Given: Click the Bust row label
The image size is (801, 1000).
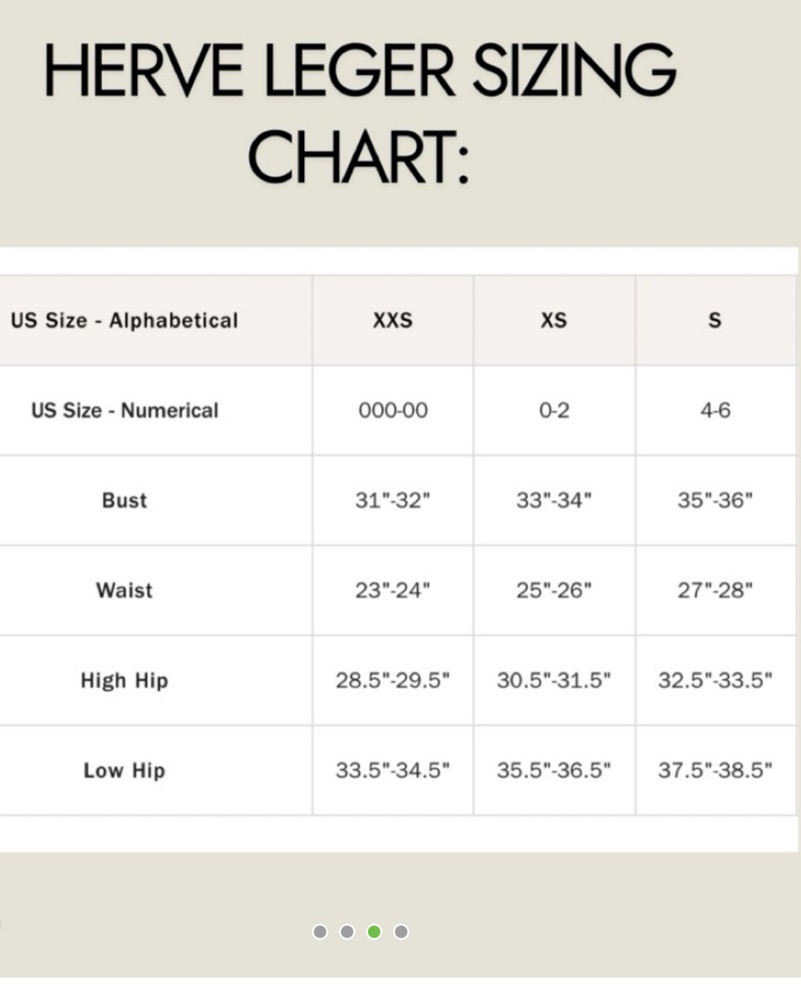Looking at the screenshot, I should tap(125, 501).
